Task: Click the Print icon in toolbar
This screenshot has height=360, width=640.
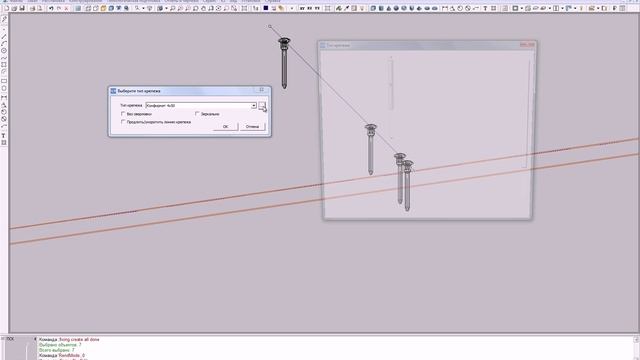Action: (32, 8)
